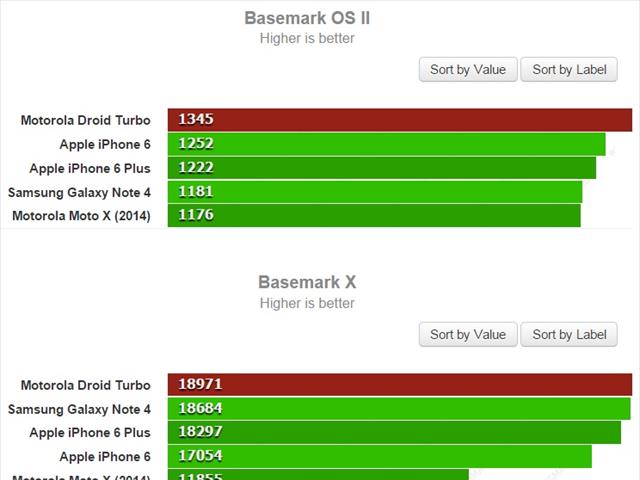This screenshot has height=480, width=640.
Task: Sort Basemark OS II chart by value
Action: (x=468, y=69)
